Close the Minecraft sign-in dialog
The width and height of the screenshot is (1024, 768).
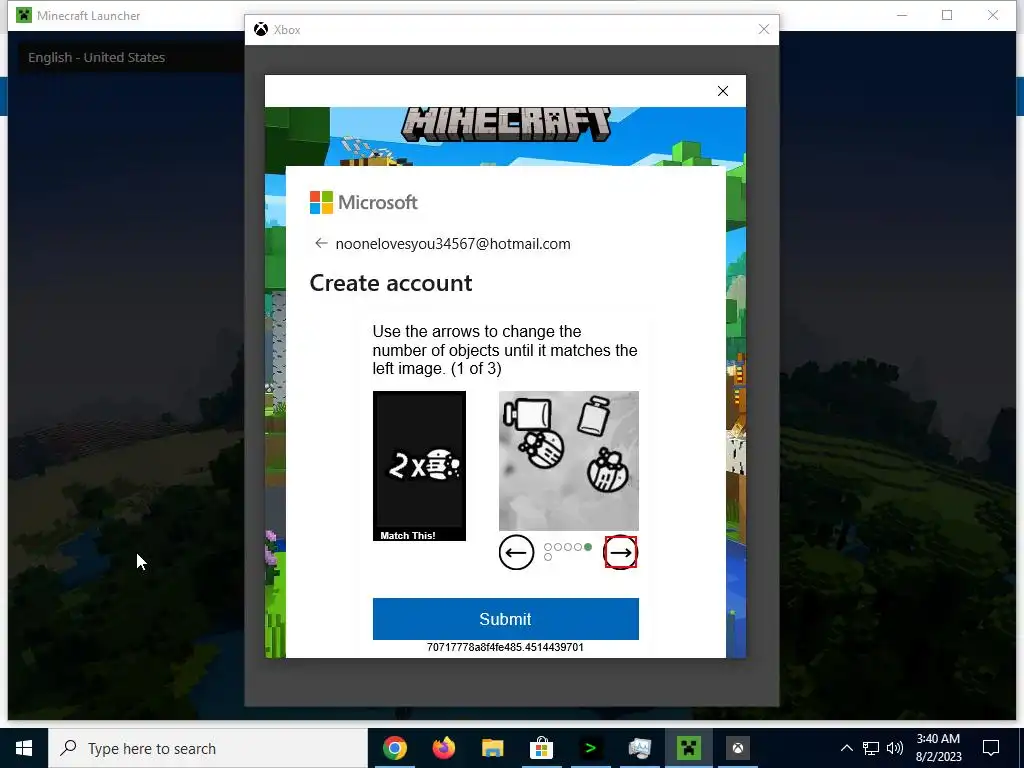(722, 91)
